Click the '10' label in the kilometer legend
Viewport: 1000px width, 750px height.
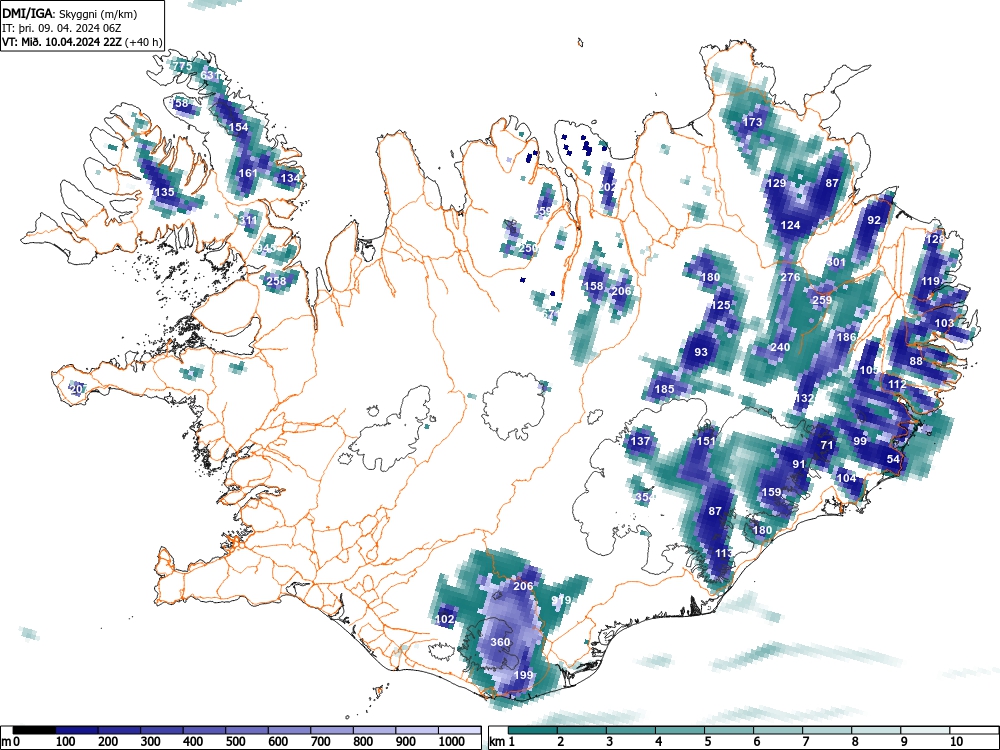coord(956,742)
